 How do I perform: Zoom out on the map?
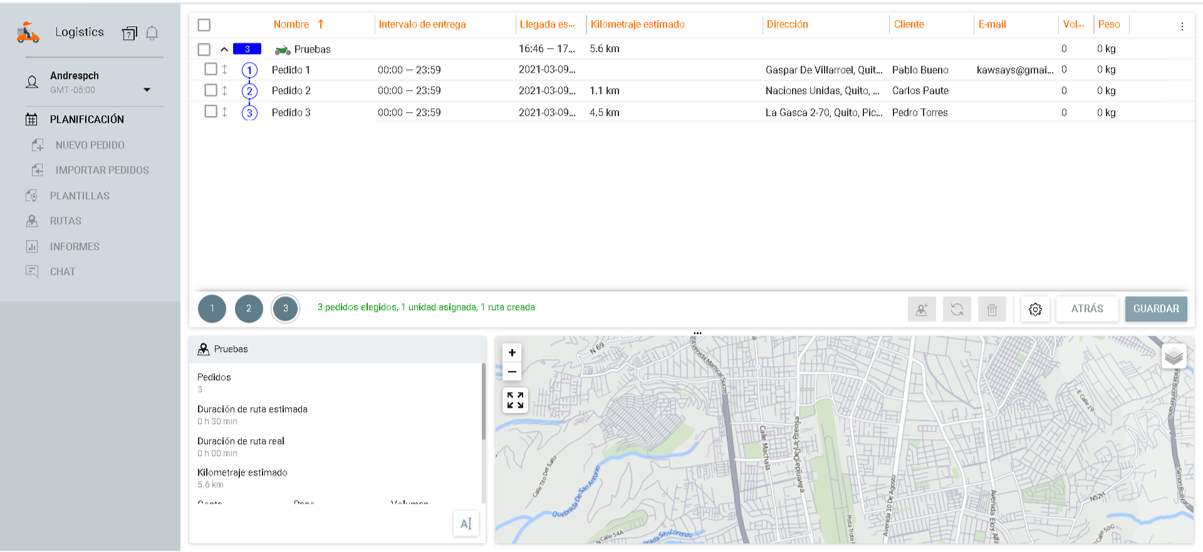[512, 372]
